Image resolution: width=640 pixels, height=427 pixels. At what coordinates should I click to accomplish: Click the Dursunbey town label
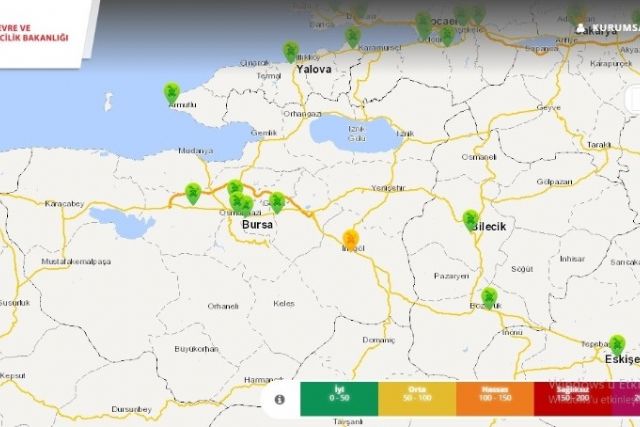tap(131, 409)
